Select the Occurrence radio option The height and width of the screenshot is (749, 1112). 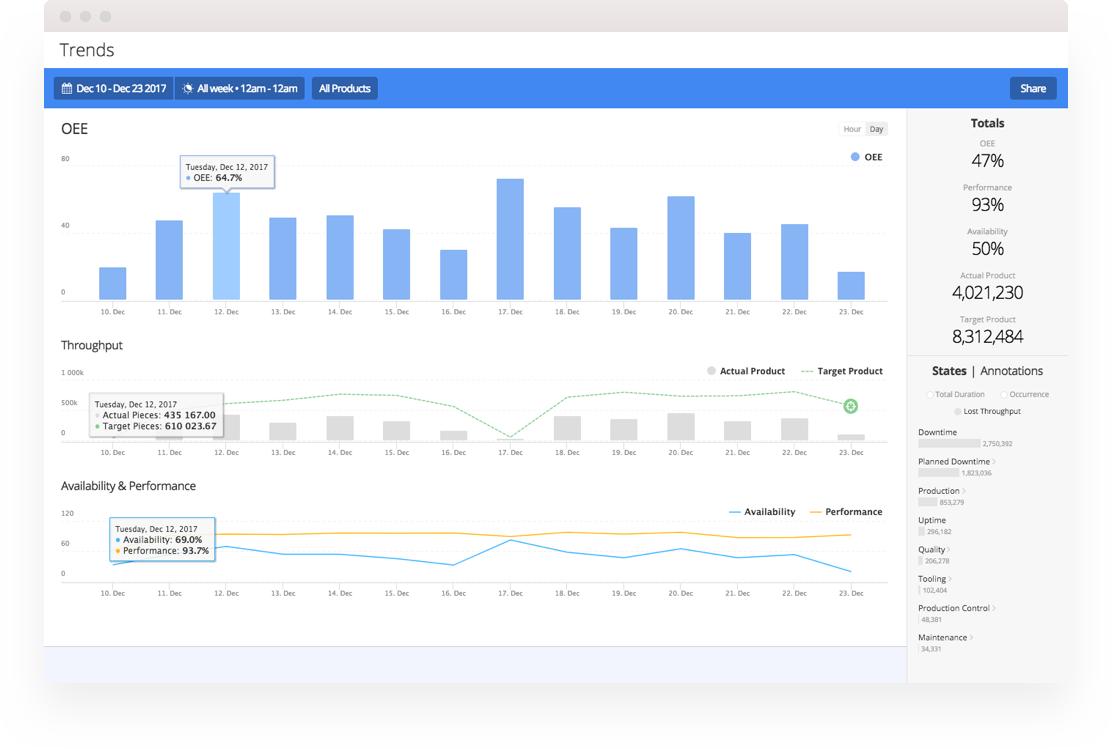pos(1003,395)
